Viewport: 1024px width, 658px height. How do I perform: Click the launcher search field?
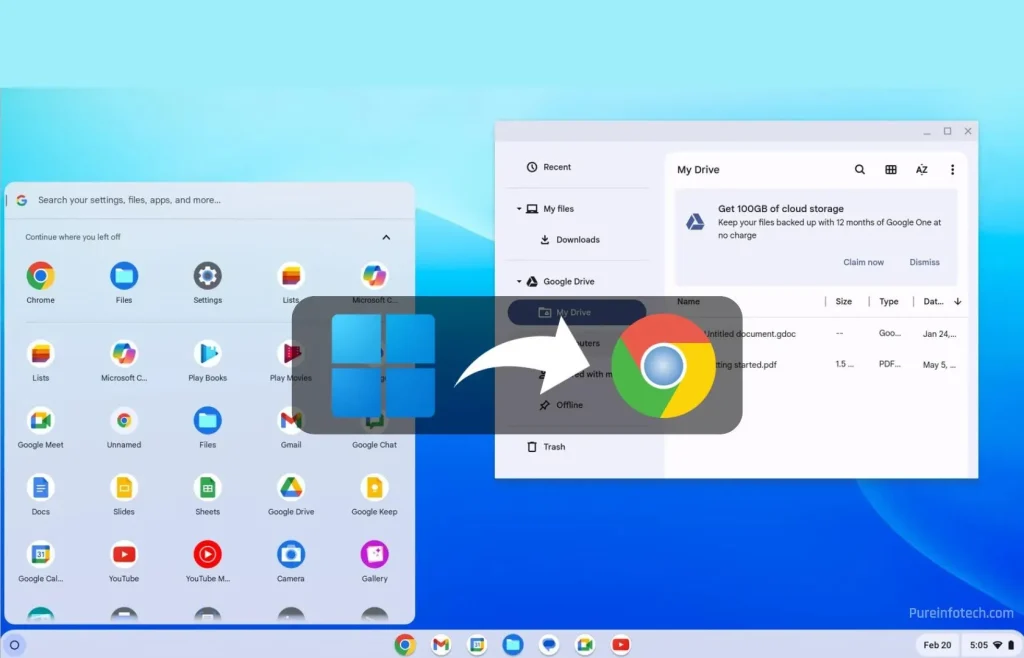[x=200, y=200]
